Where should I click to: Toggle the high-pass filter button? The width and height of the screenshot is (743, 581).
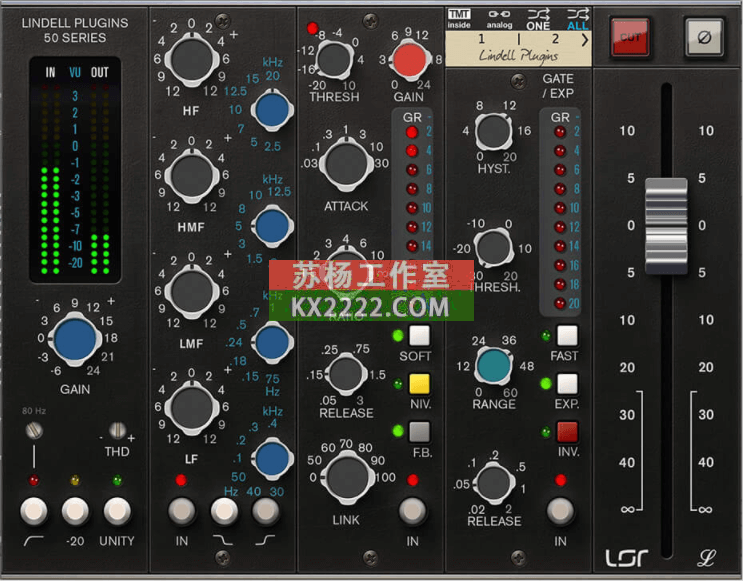(x=34, y=511)
